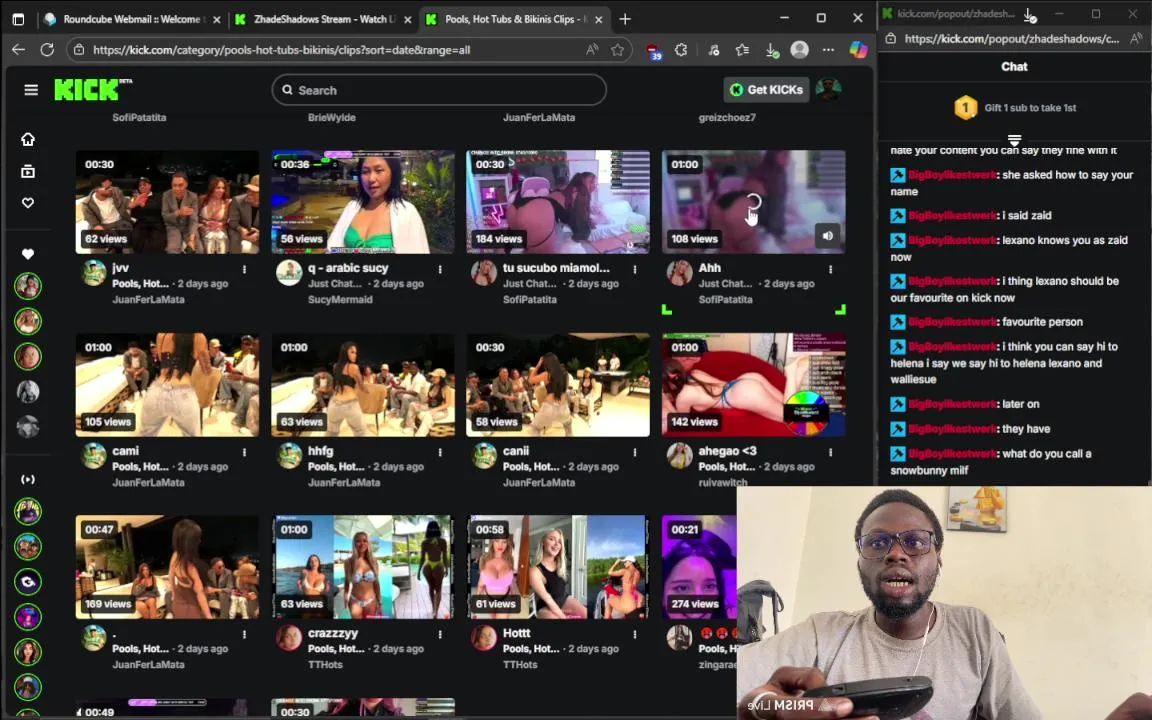Open the q - arabic sucy clip thumbnail

tap(363, 202)
